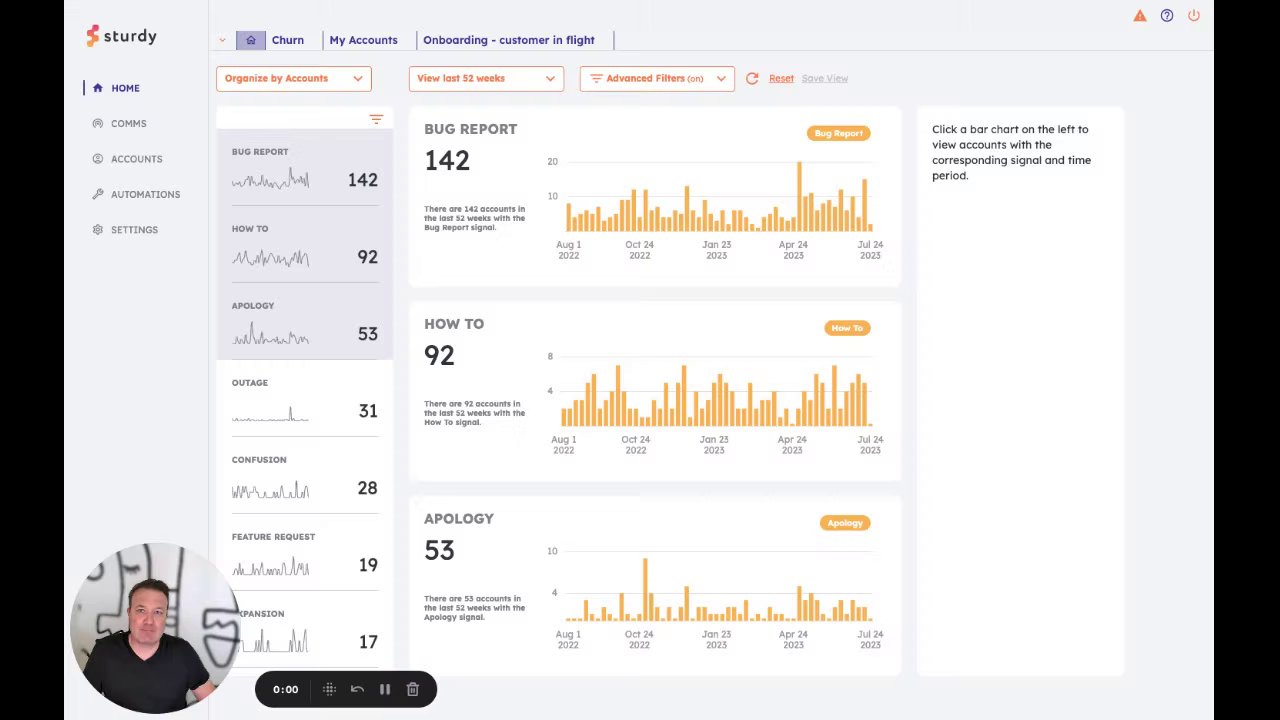Viewport: 1280px width, 720px height.
Task: Open the View last 52 weeks dropdown
Action: pos(485,78)
